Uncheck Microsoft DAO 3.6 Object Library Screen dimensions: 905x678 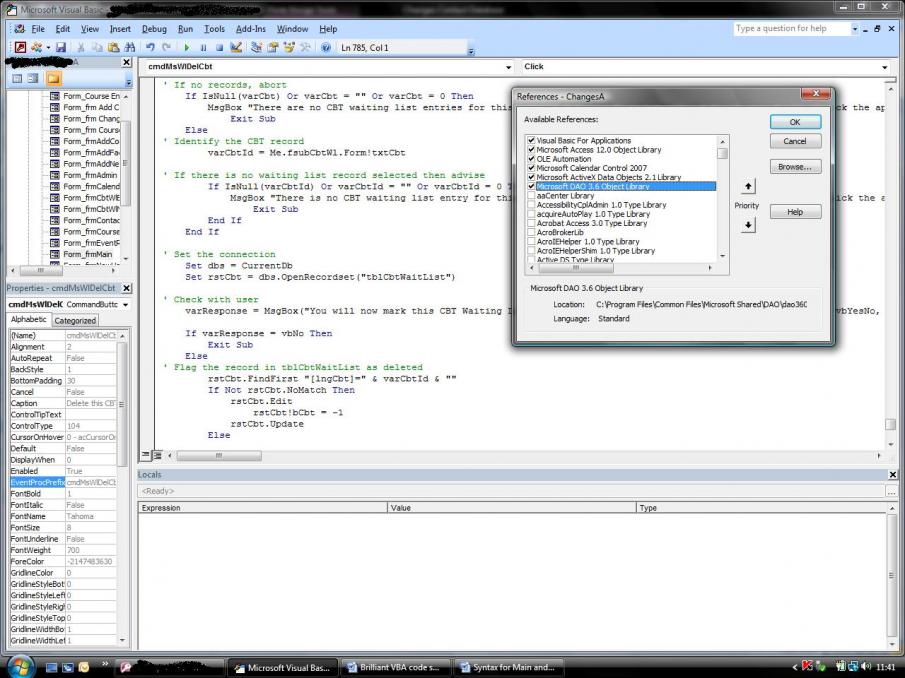pos(531,186)
